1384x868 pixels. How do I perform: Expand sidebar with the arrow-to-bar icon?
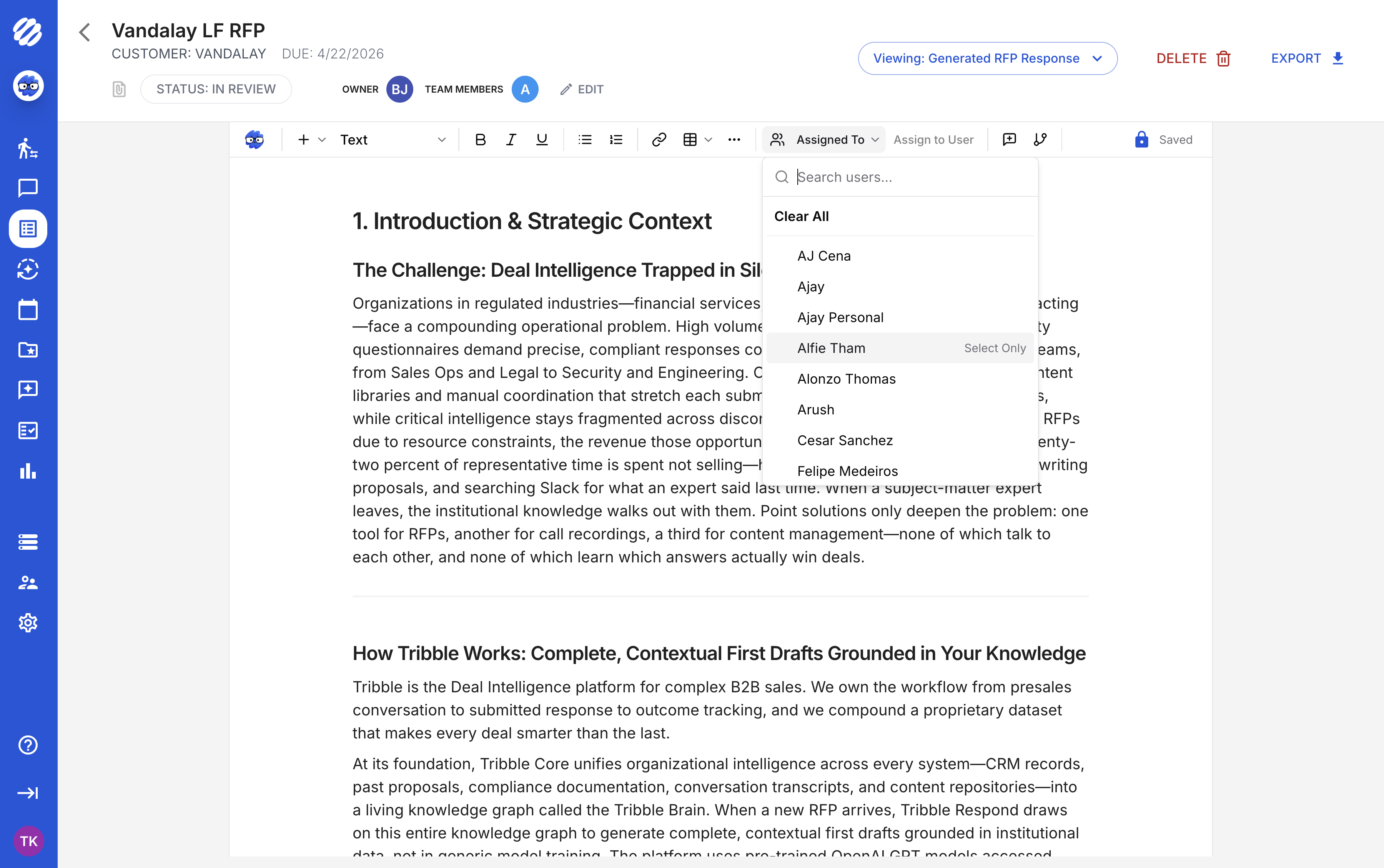28,793
